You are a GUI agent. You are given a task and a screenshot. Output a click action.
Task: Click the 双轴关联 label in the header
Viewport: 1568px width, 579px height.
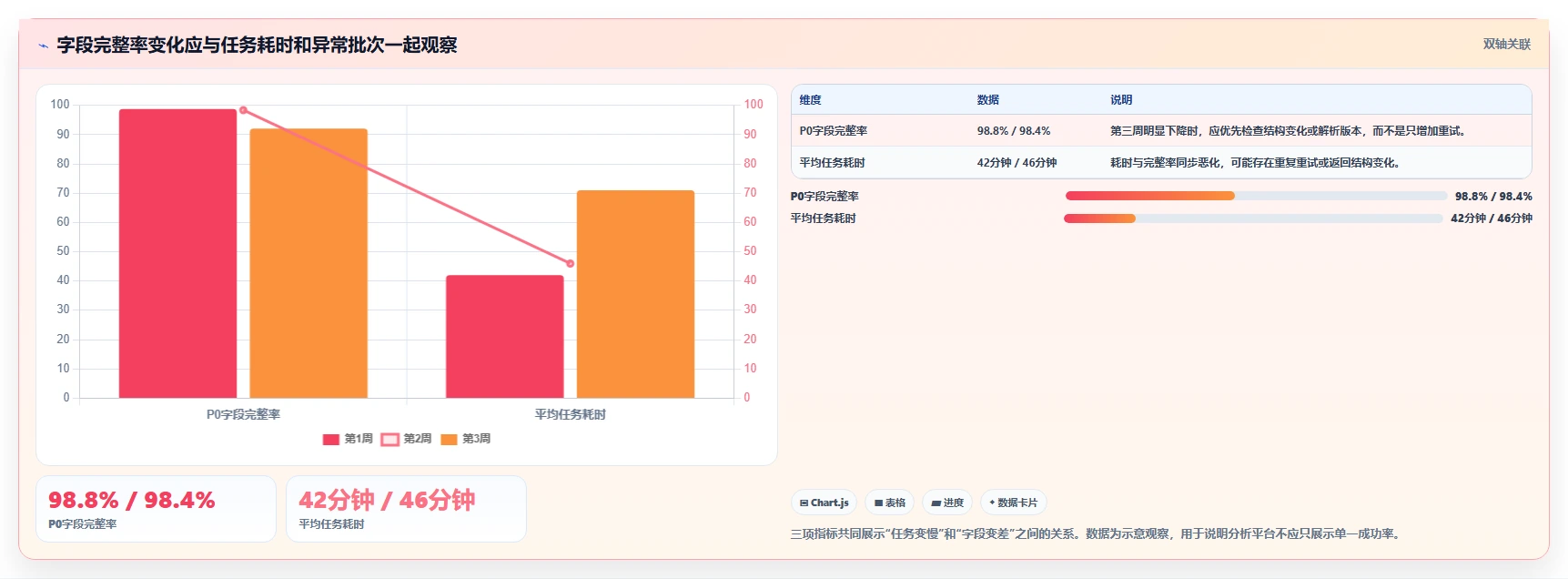[1506, 44]
